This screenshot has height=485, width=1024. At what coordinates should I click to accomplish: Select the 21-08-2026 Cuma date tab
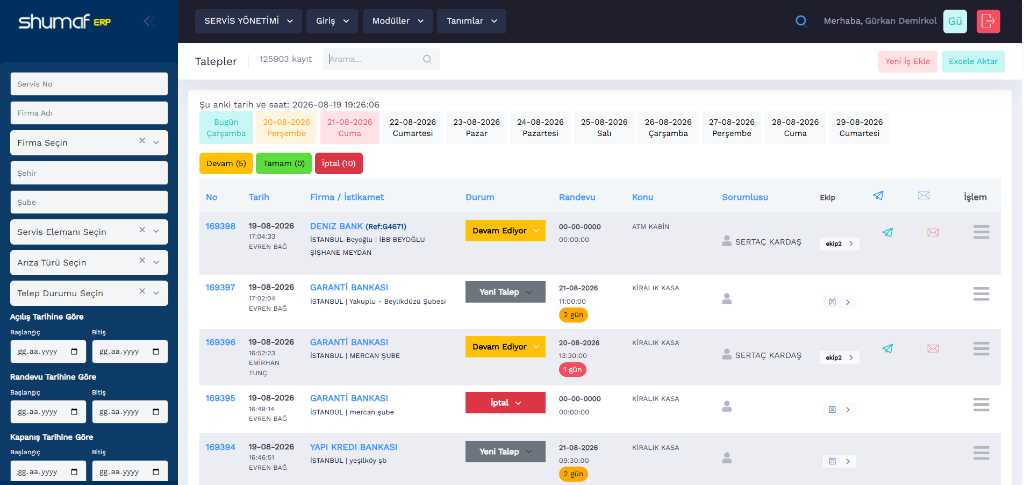pos(349,127)
